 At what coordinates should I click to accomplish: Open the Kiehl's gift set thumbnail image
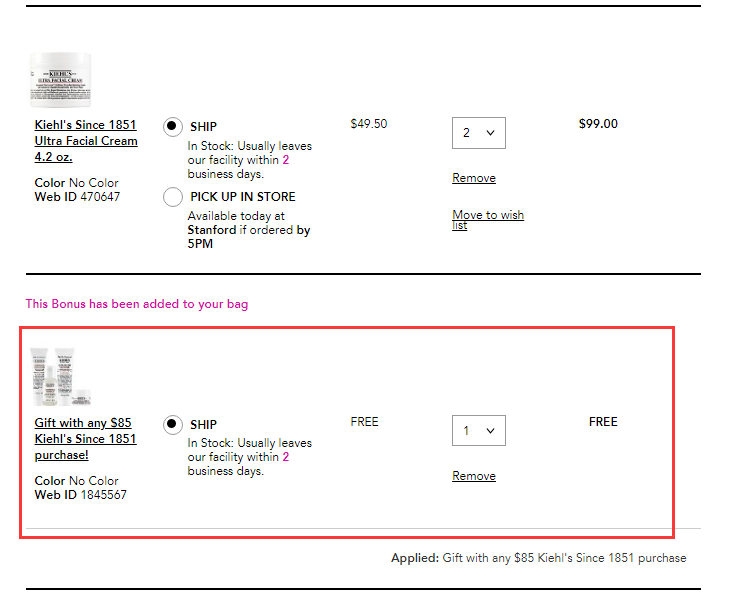[61, 377]
